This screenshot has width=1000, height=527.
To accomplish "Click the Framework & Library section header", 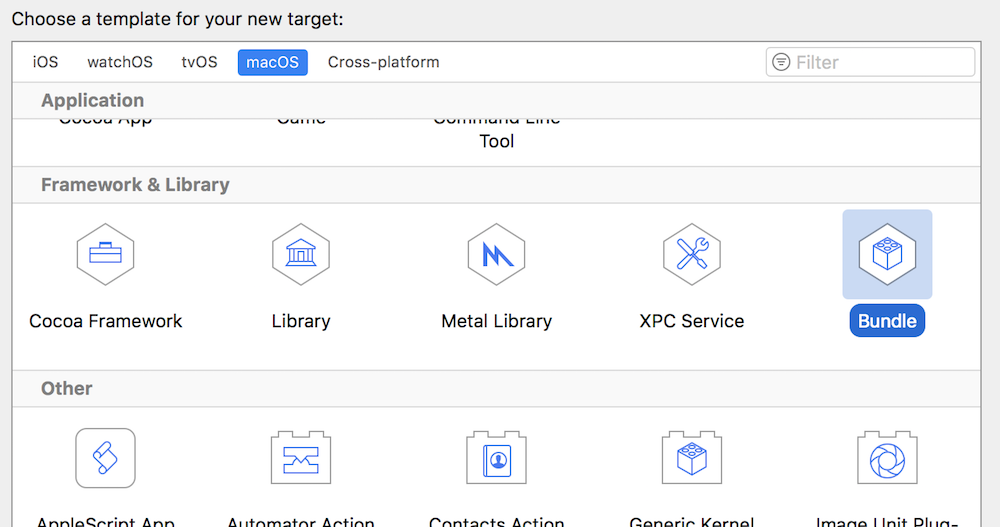I will coord(135,185).
